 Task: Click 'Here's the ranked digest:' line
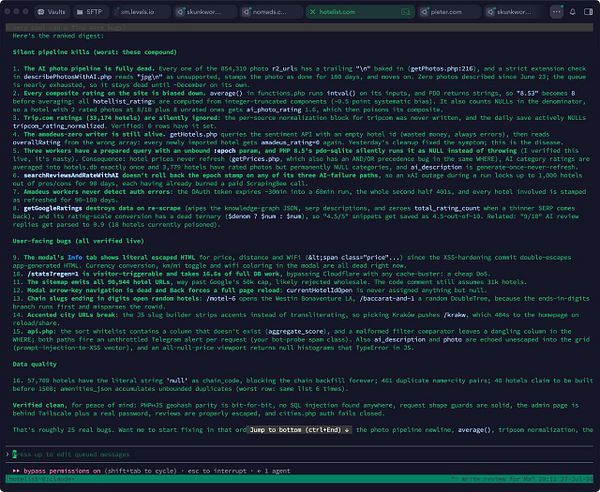pos(58,36)
